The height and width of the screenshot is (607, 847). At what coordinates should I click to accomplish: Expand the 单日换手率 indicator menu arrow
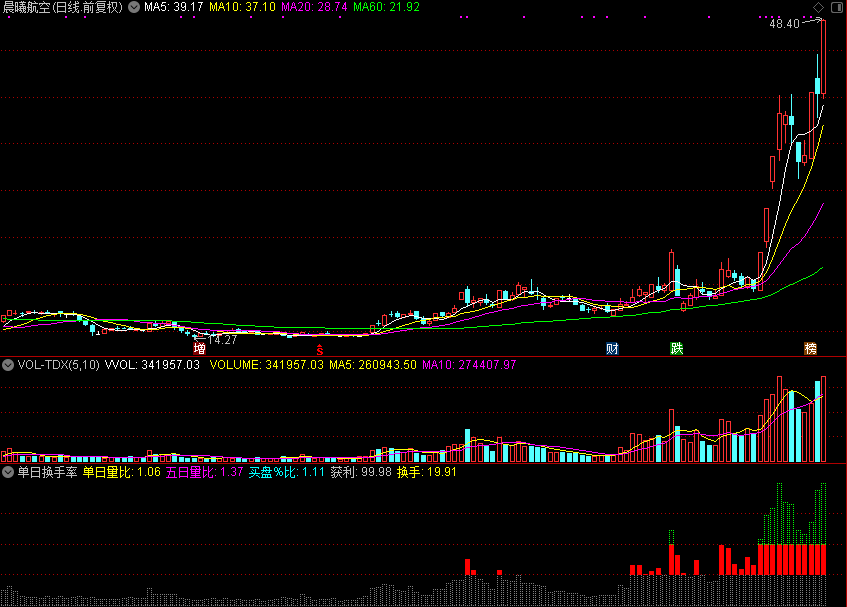8,472
